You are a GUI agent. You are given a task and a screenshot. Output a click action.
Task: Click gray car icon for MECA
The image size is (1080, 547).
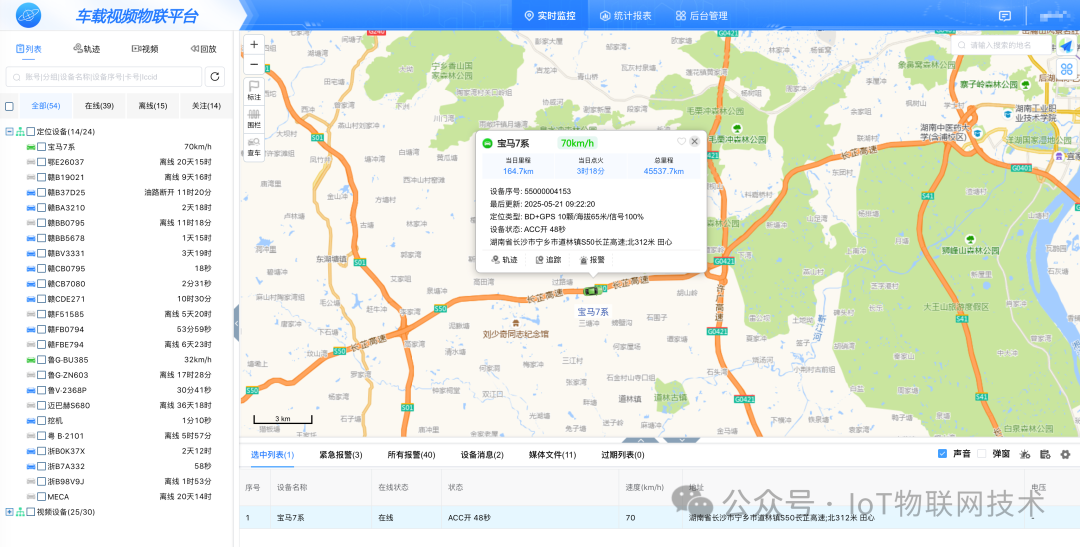(31, 497)
